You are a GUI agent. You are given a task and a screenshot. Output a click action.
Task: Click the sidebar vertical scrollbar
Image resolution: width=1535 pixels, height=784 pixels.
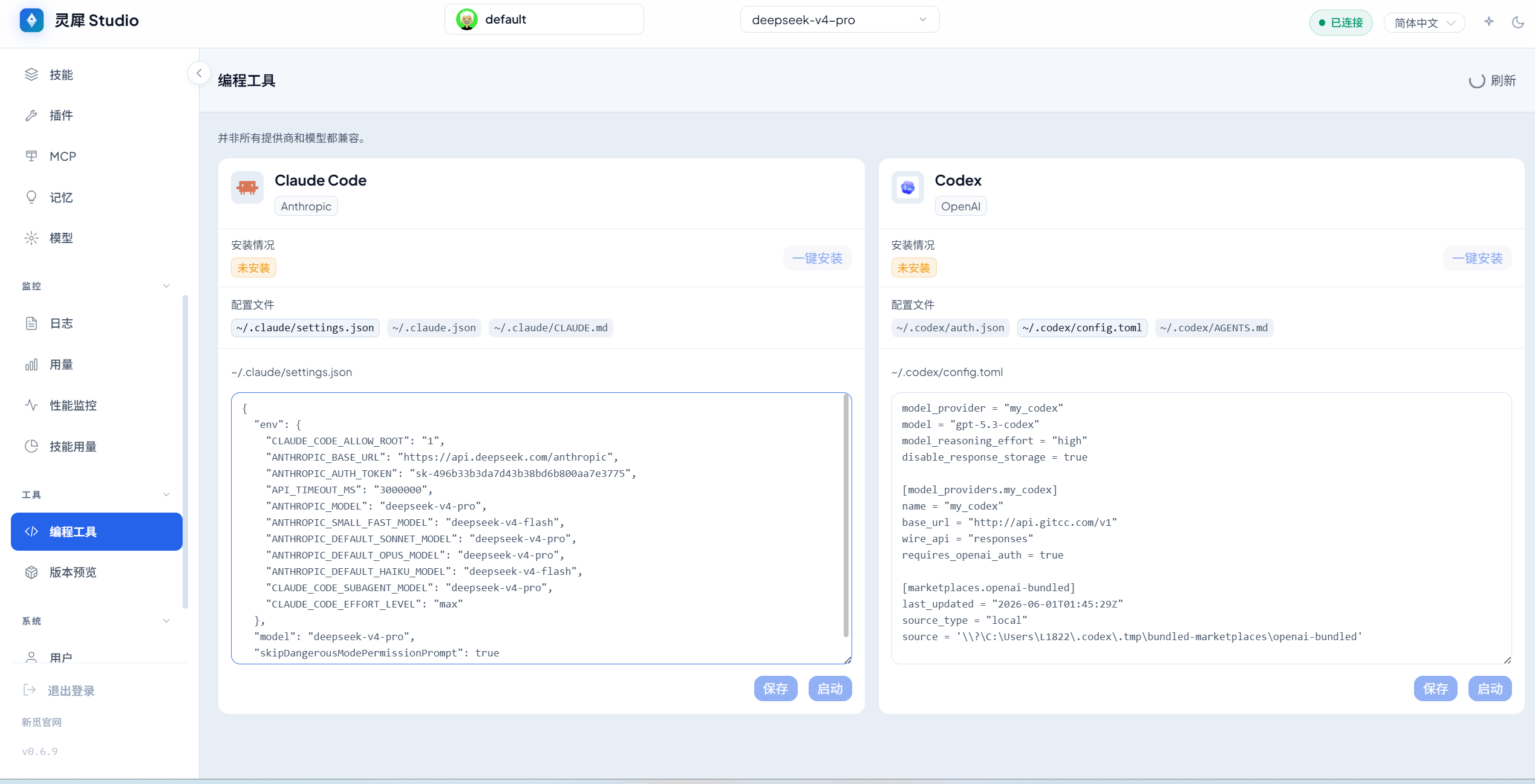tap(185, 452)
